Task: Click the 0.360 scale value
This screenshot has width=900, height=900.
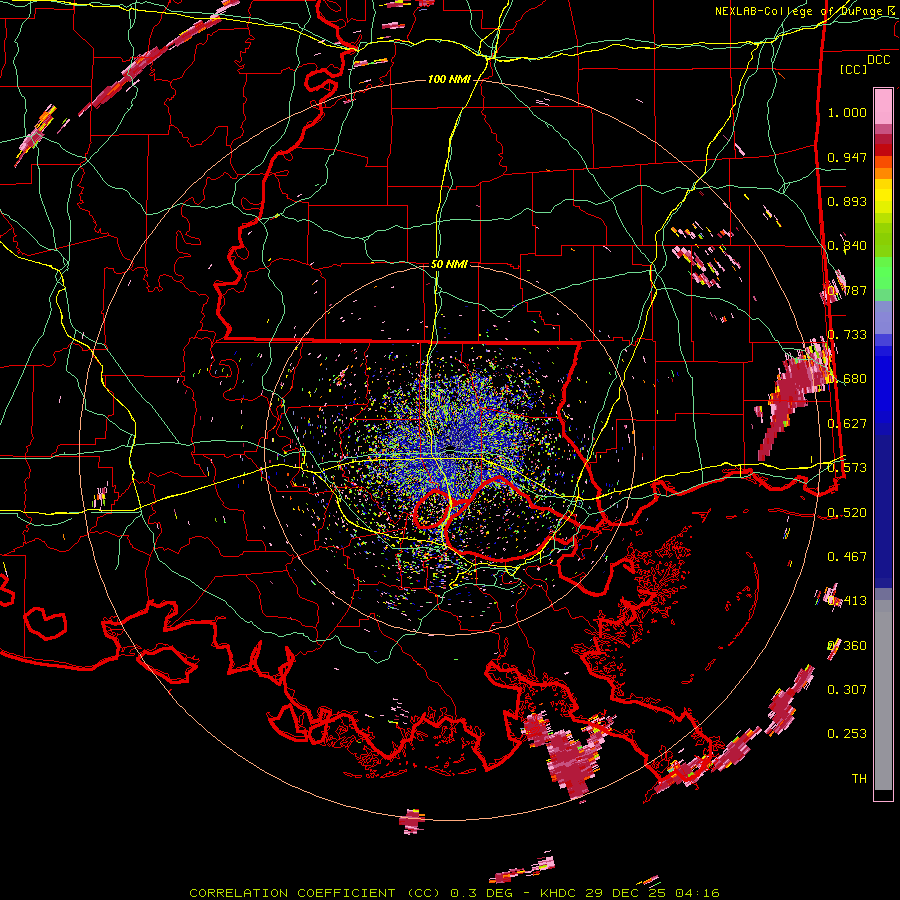Action: (847, 645)
